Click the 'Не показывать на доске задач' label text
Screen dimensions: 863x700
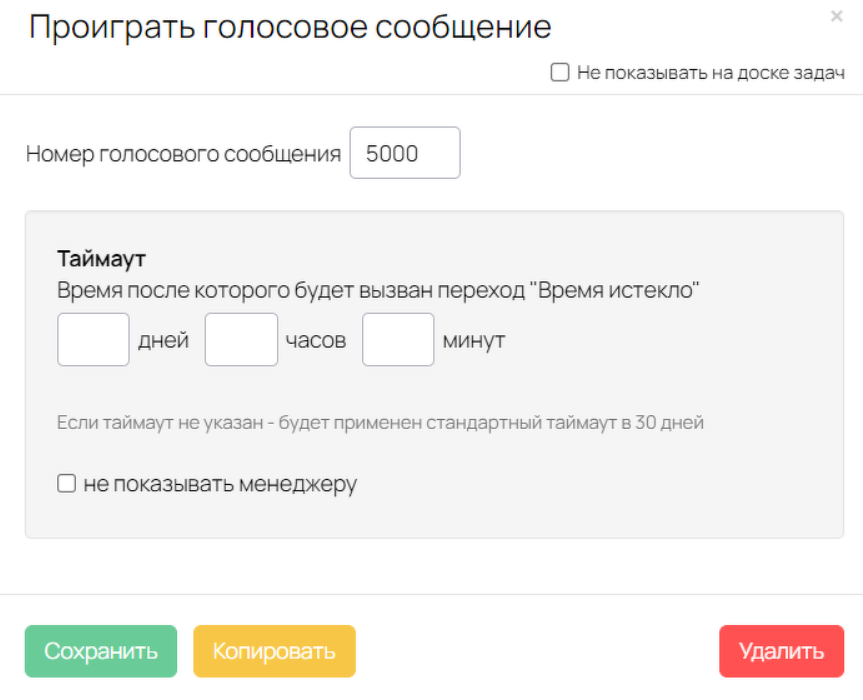(711, 73)
